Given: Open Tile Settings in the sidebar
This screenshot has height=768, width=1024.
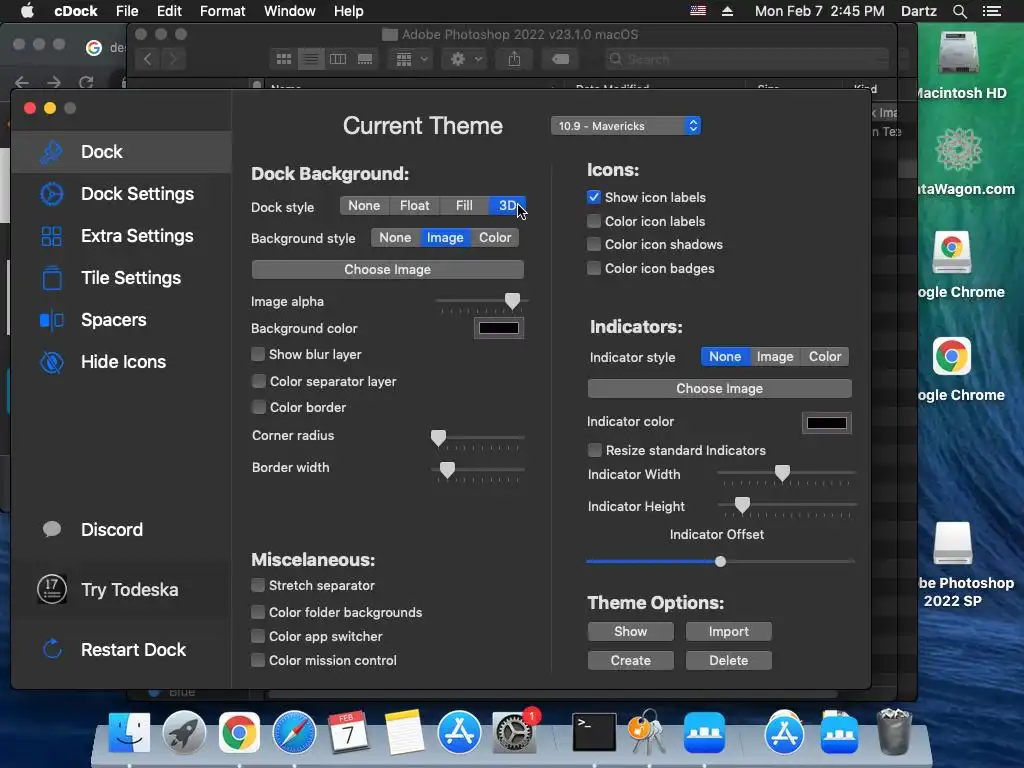Looking at the screenshot, I should click(121, 278).
